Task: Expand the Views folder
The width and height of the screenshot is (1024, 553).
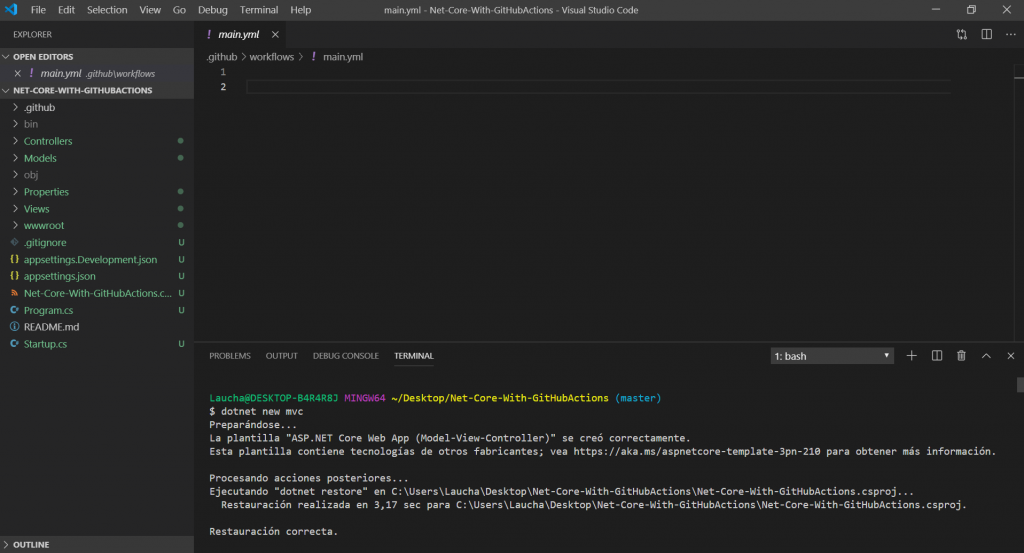Action: (x=15, y=209)
